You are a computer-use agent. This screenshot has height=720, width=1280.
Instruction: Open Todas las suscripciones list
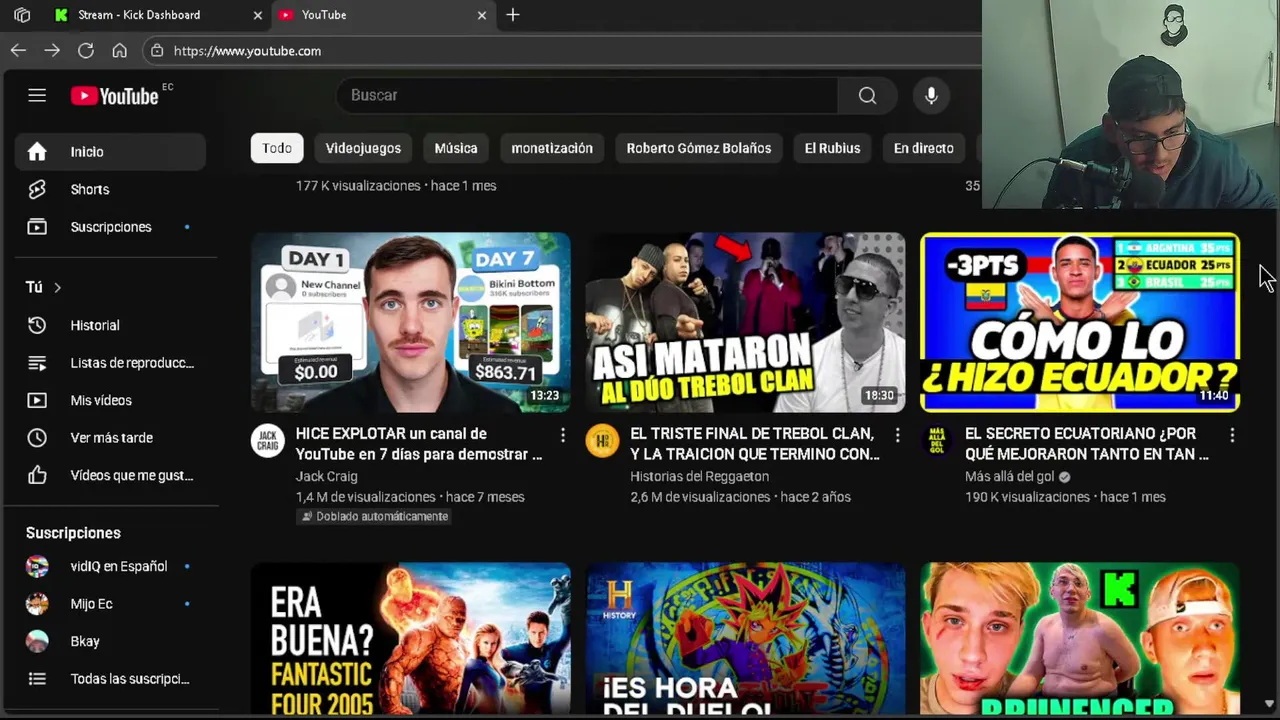[110, 679]
